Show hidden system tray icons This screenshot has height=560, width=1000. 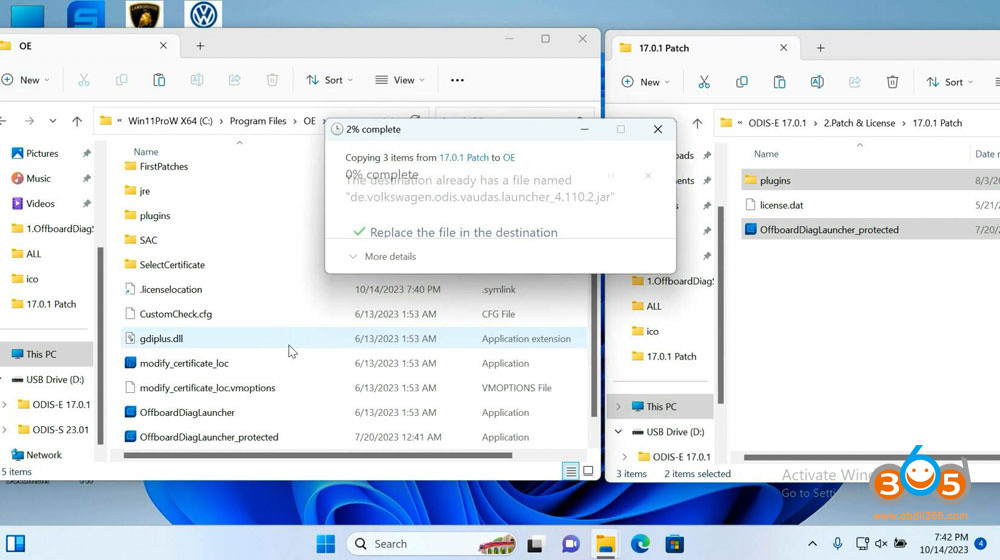812,544
